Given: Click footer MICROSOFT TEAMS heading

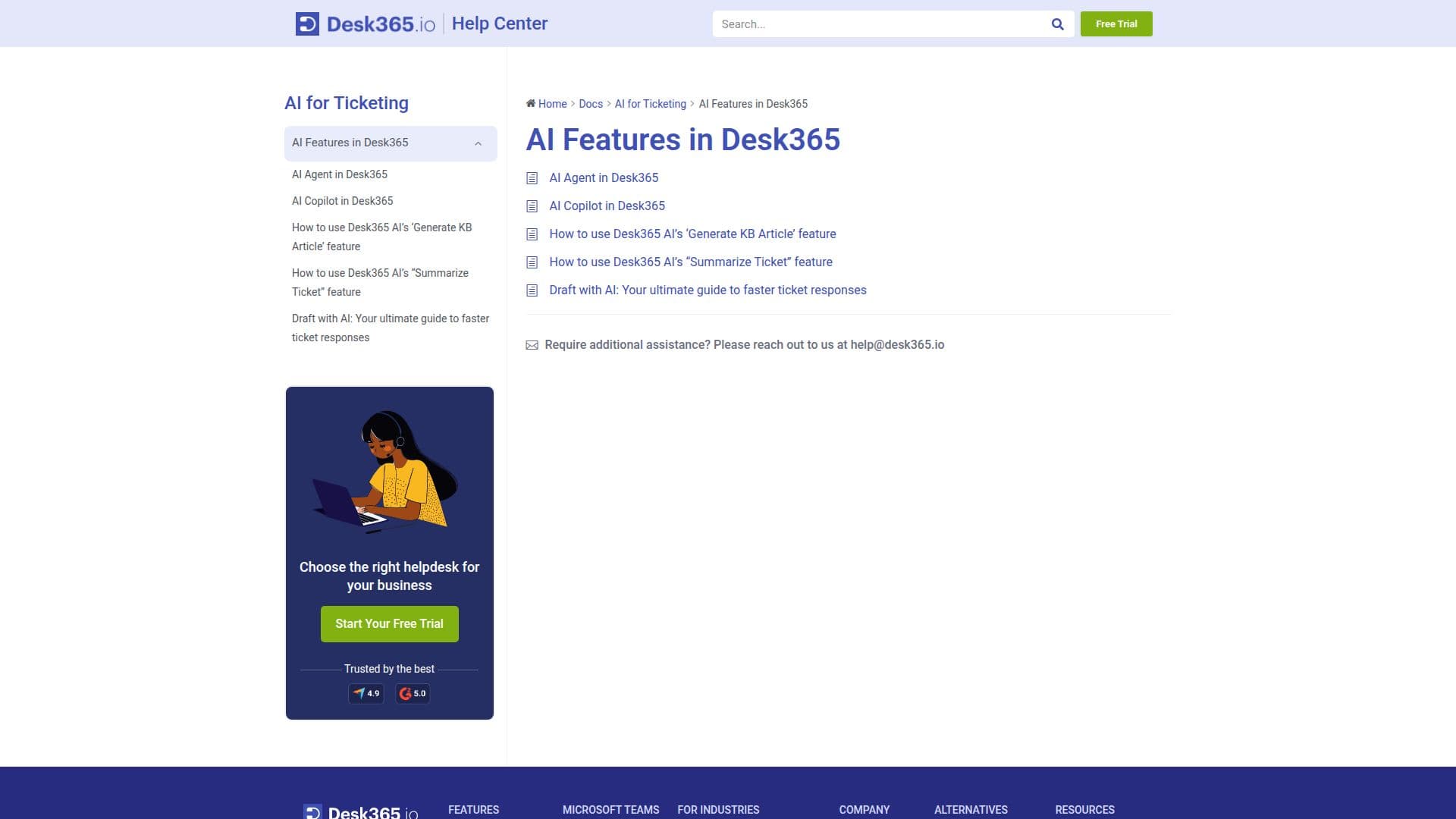Looking at the screenshot, I should click(x=611, y=810).
